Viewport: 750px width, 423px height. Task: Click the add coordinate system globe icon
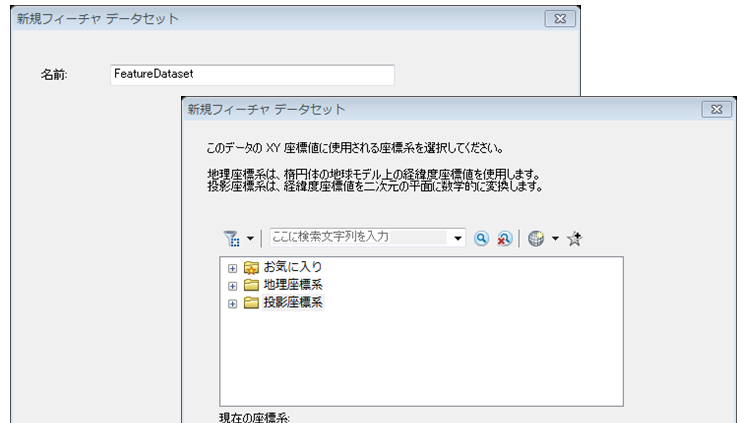pyautogui.click(x=536, y=238)
